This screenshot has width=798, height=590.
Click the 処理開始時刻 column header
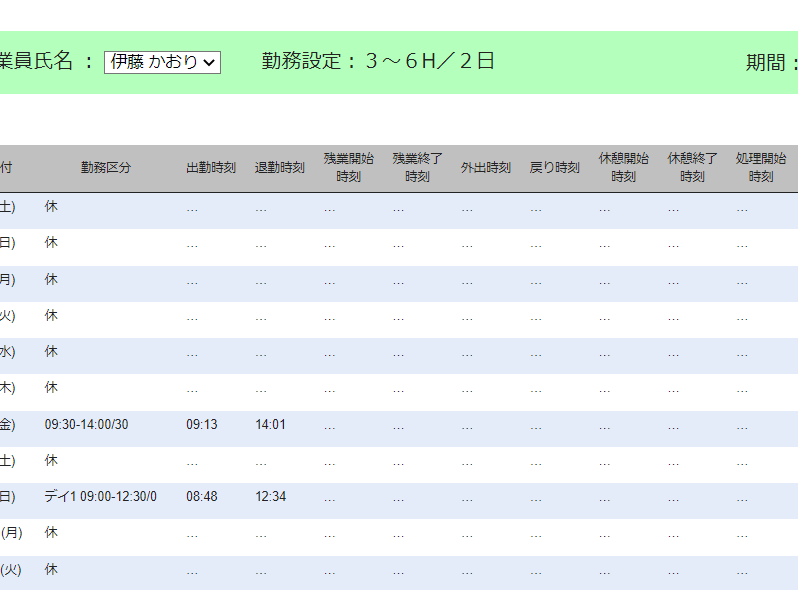(761, 168)
